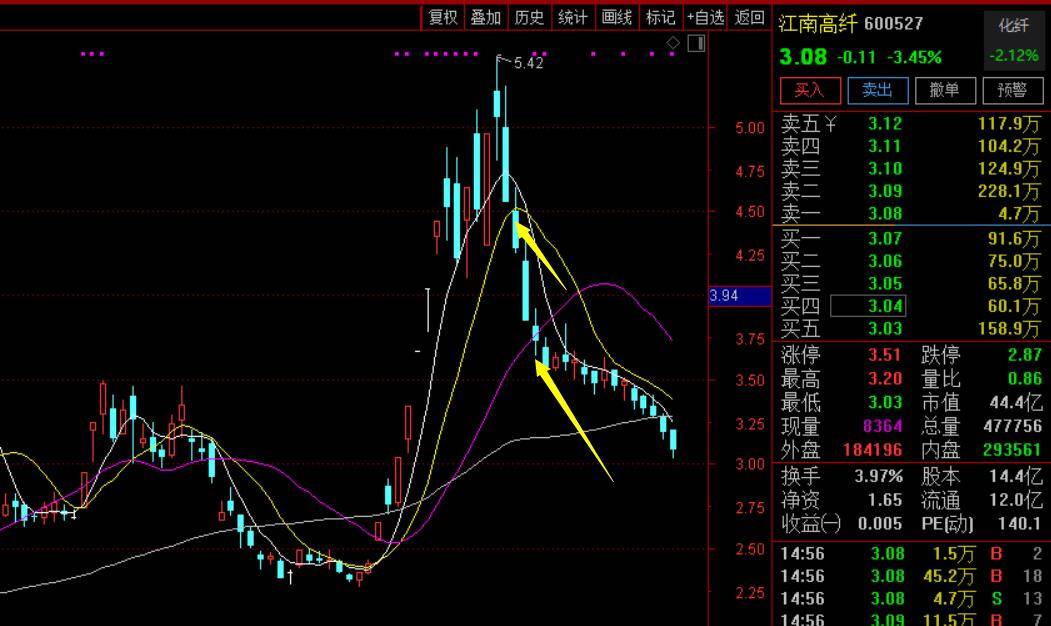Select the 14:56 trade row with 45.2万
1051x626 pixels.
coord(912,576)
